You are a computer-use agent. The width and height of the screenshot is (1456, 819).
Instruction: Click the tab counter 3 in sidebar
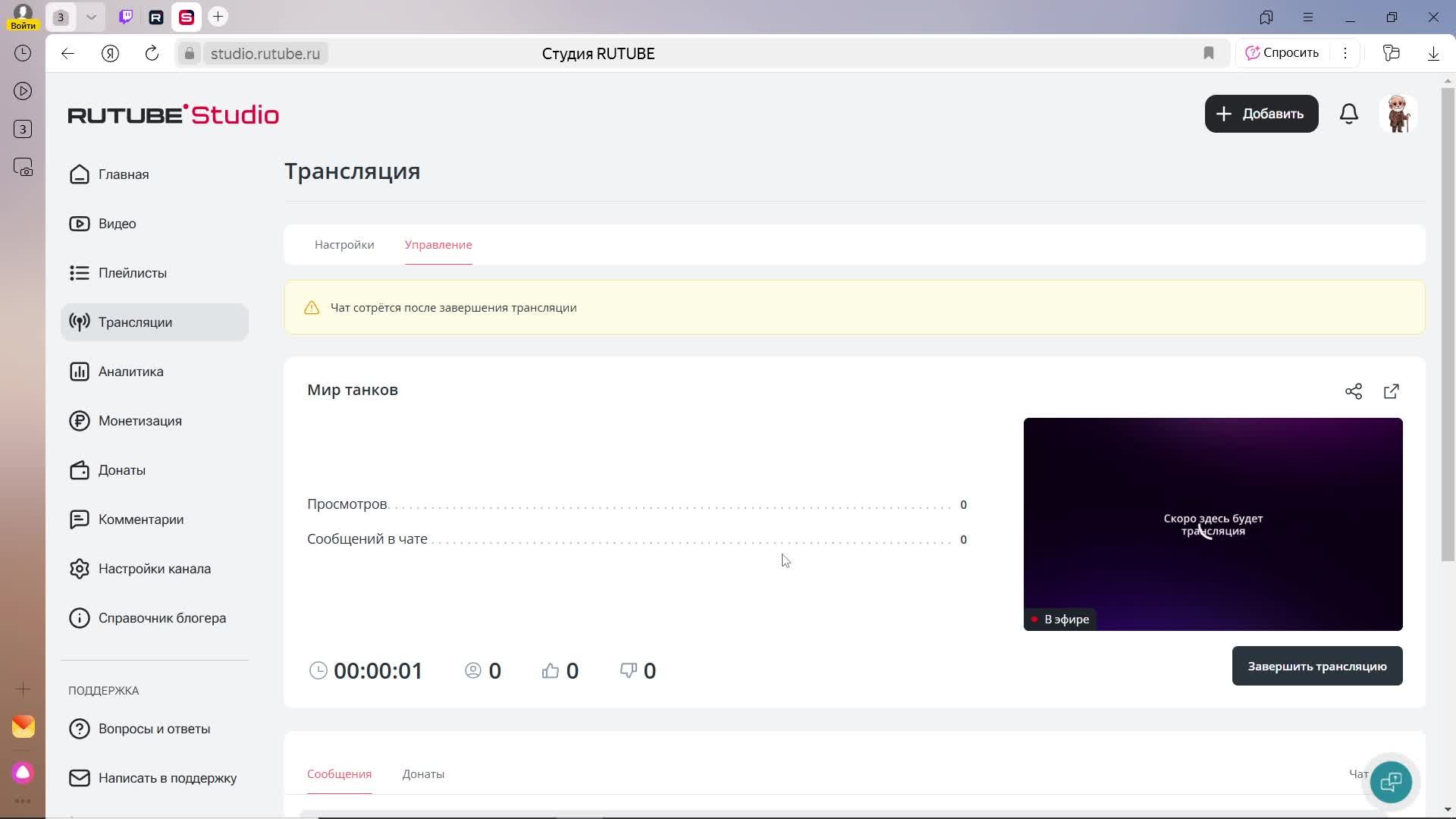pos(23,129)
